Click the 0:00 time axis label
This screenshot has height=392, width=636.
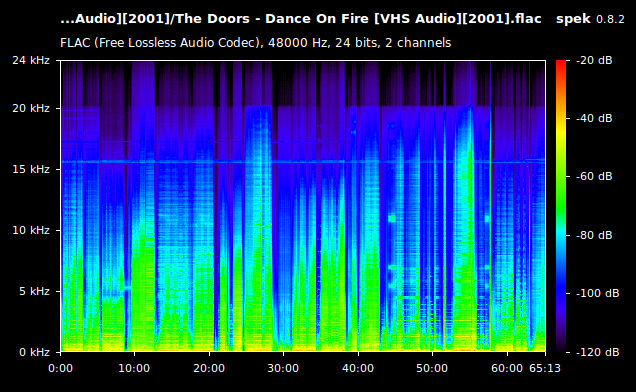click(60, 368)
